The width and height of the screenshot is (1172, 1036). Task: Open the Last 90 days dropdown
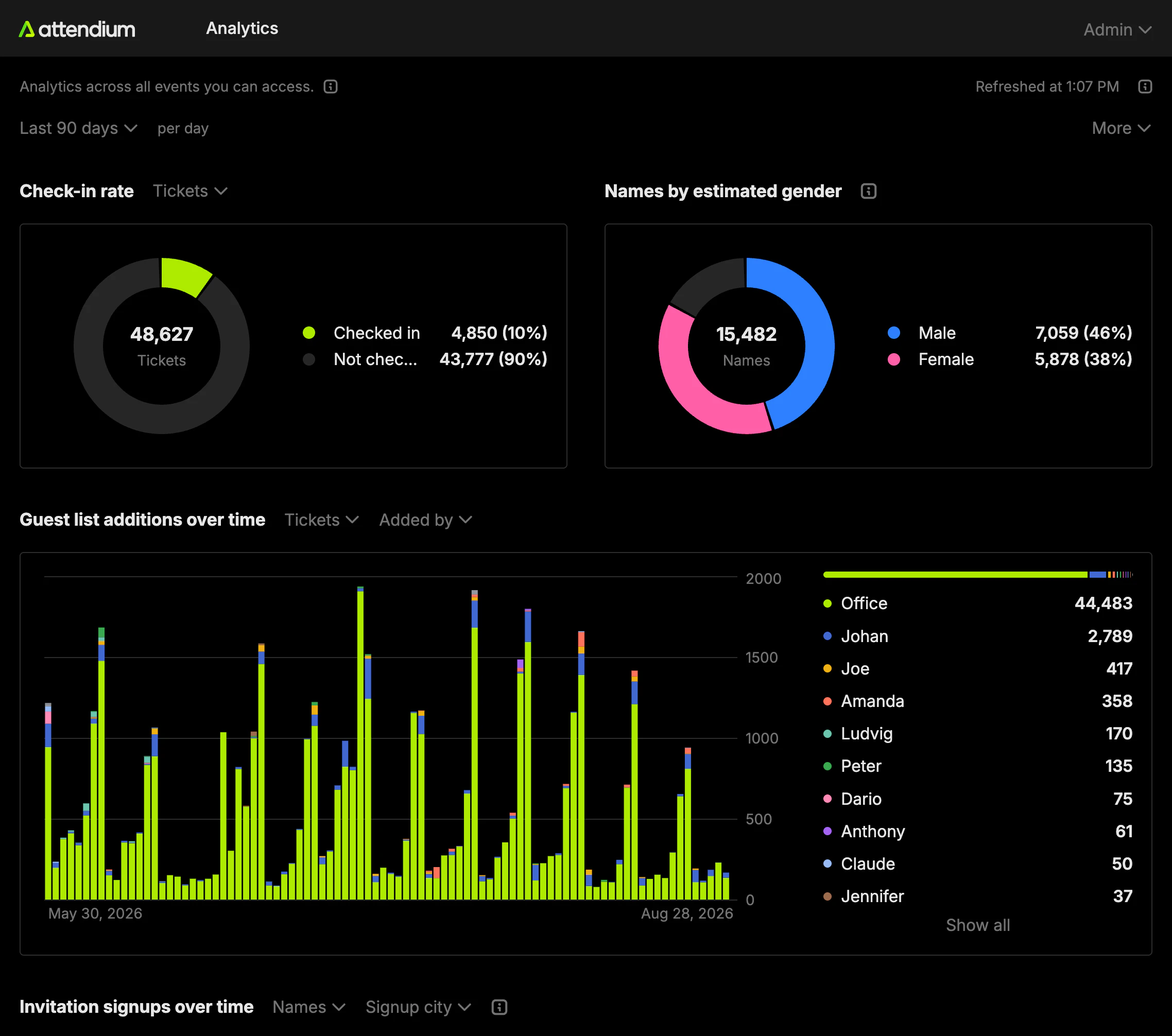79,128
